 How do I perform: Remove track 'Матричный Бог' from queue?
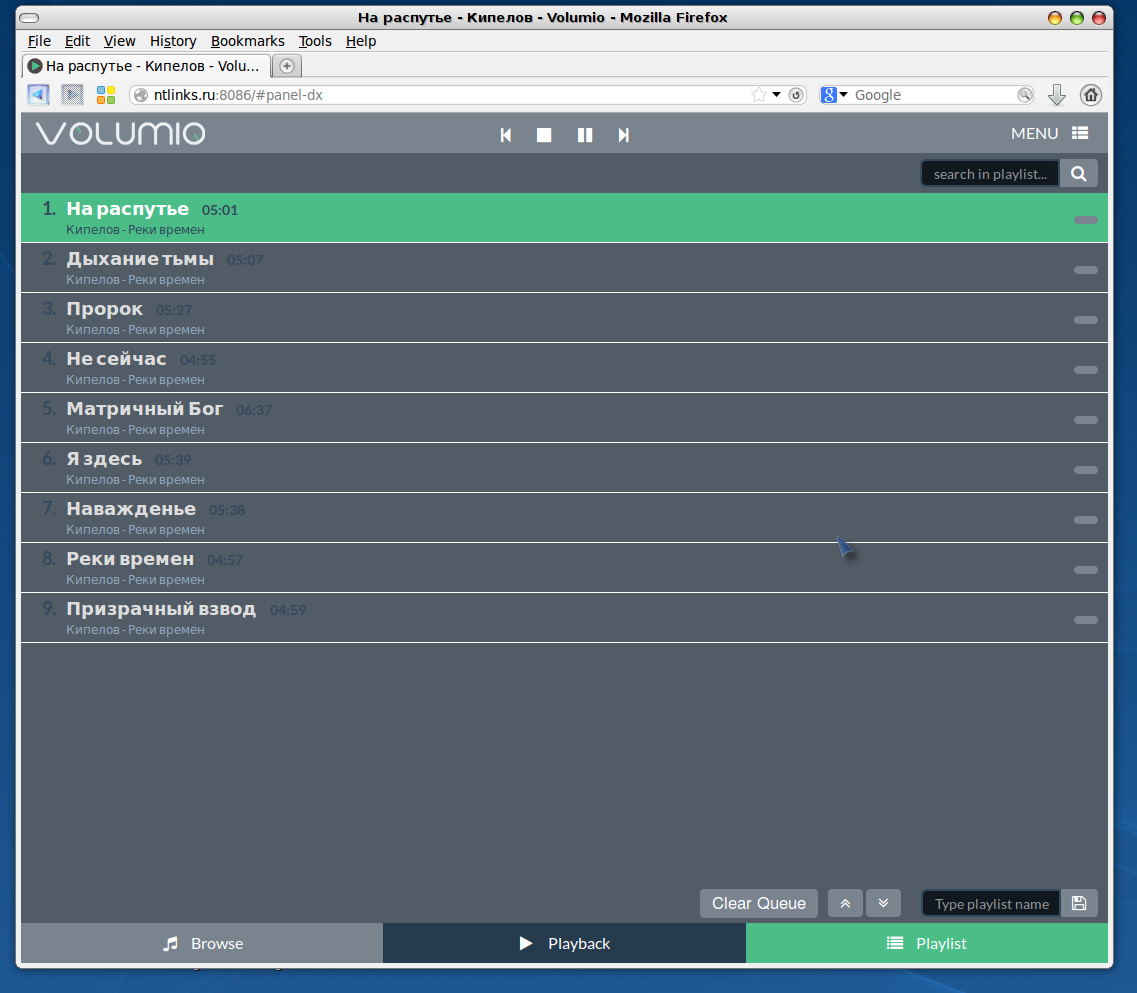point(1086,420)
